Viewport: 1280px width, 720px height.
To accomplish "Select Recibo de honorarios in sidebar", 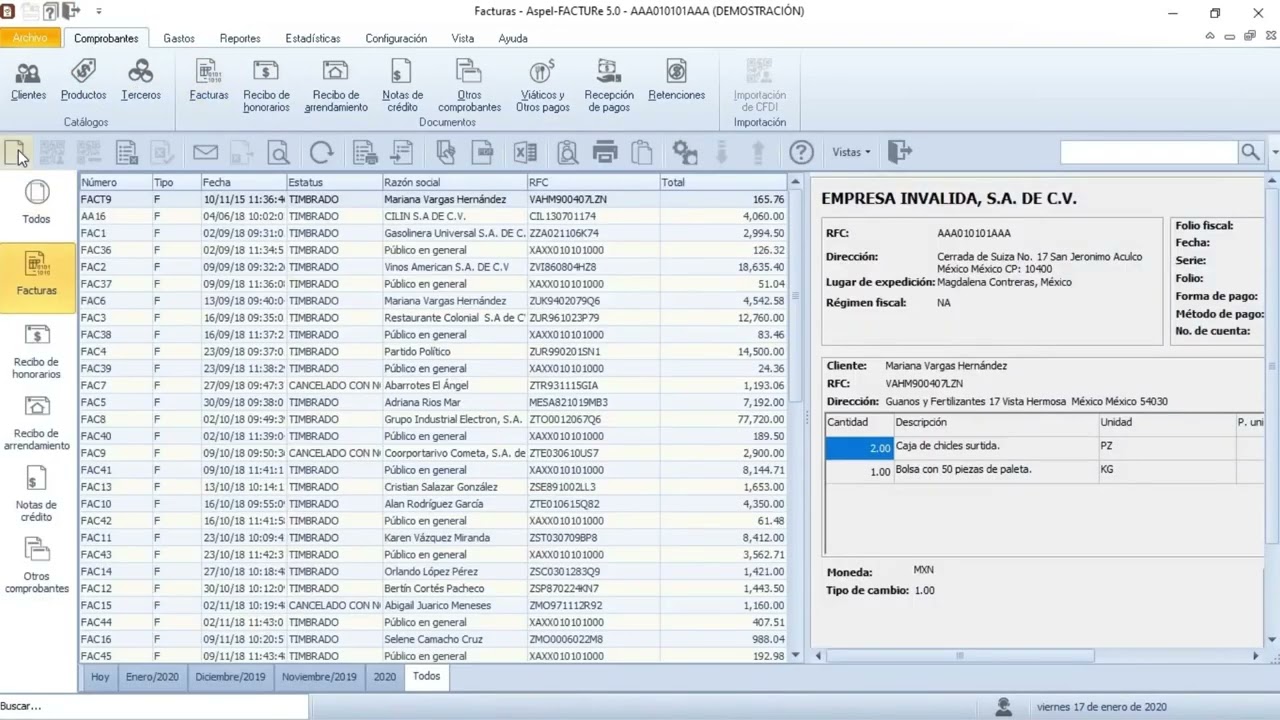I will (x=36, y=351).
